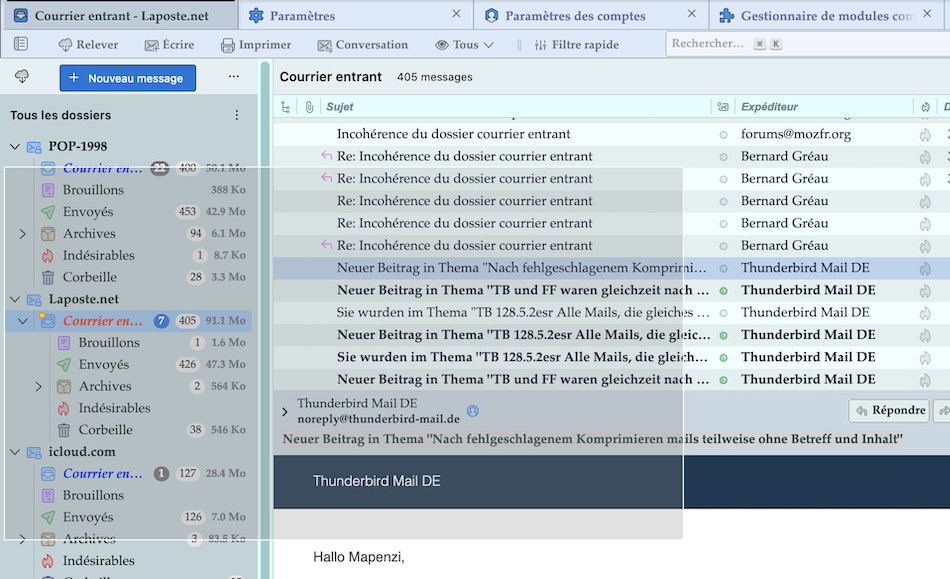Open the spaces toolbar icon at far left
Viewport: 950px width, 579px height.
pos(21,44)
